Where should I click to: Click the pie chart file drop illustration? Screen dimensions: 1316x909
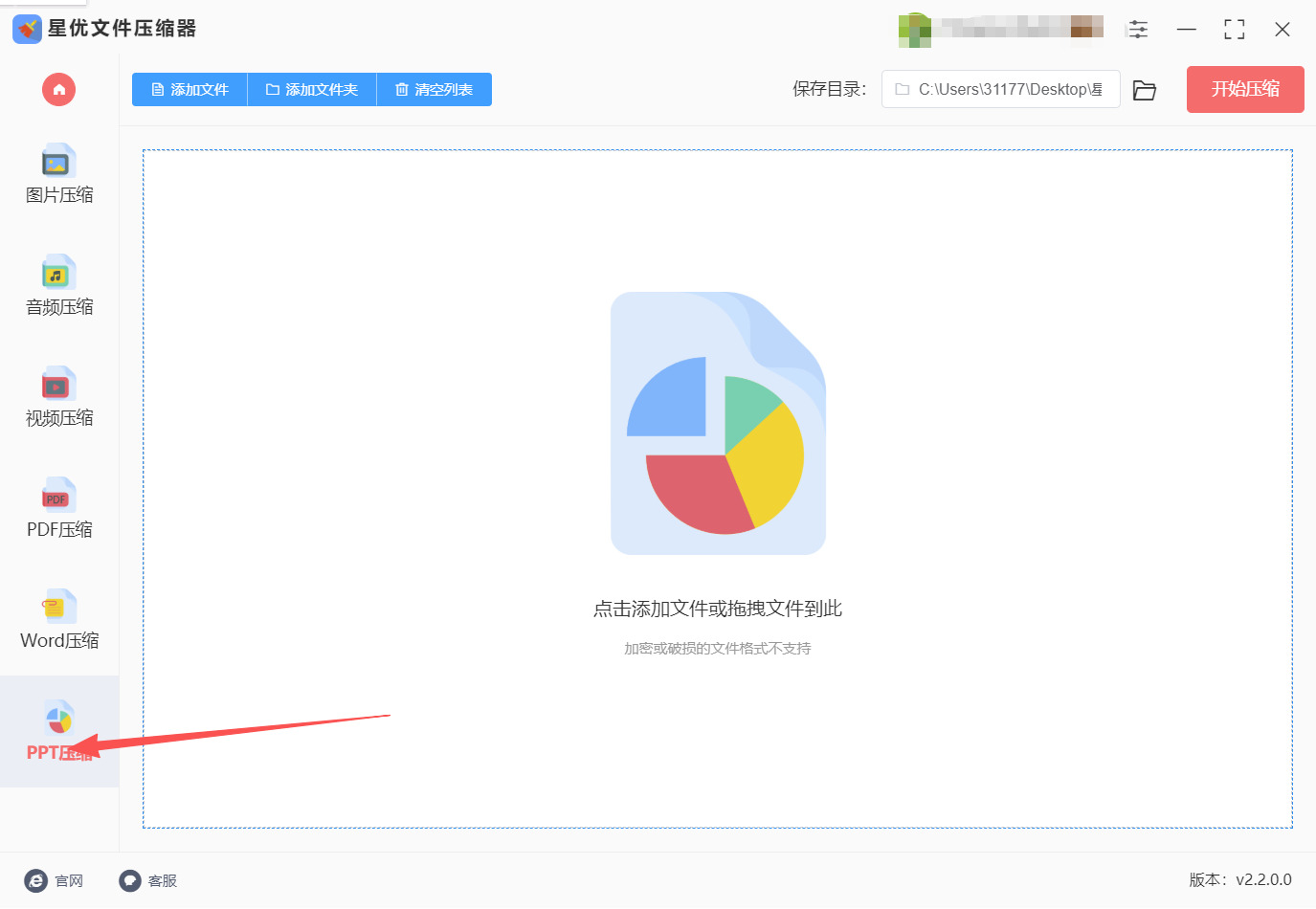[x=718, y=423]
